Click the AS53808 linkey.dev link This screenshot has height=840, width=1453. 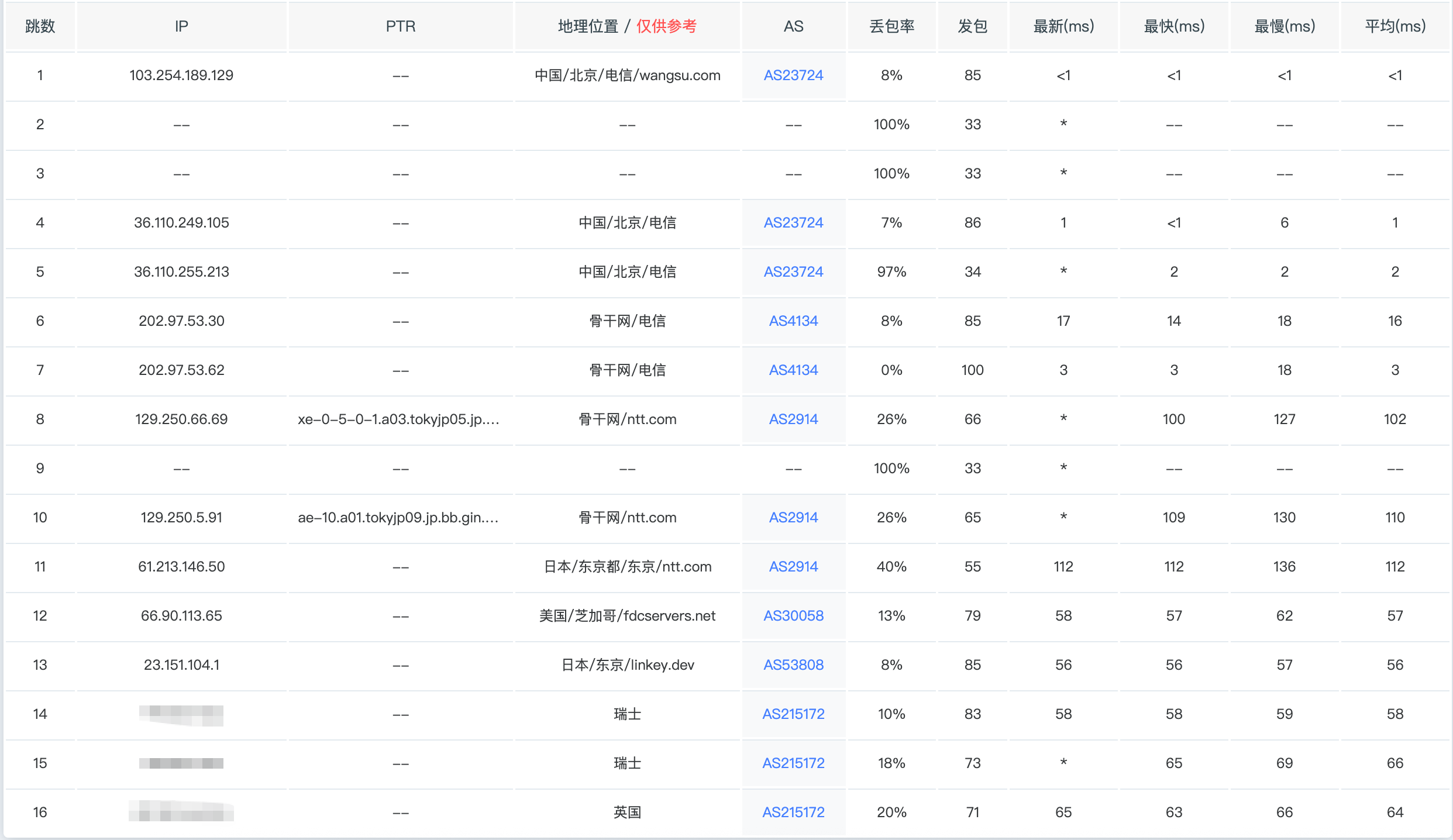(793, 665)
